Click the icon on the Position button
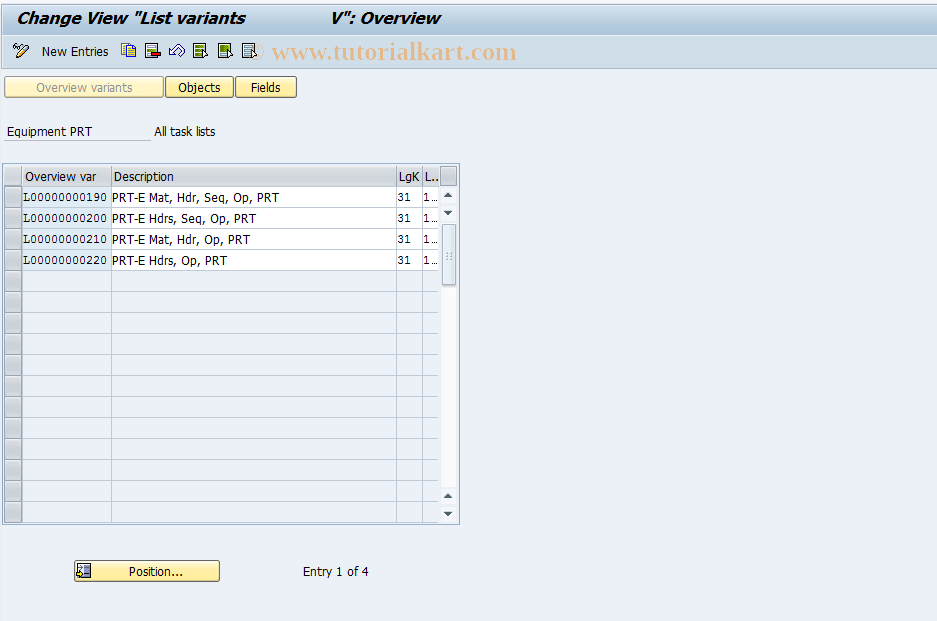The width and height of the screenshot is (937, 621). tap(84, 570)
